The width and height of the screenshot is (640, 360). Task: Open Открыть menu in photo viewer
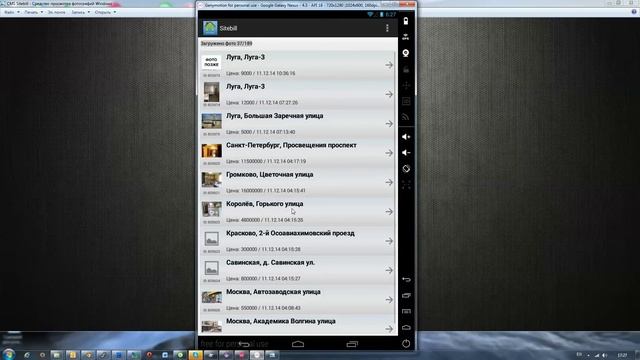105,12
